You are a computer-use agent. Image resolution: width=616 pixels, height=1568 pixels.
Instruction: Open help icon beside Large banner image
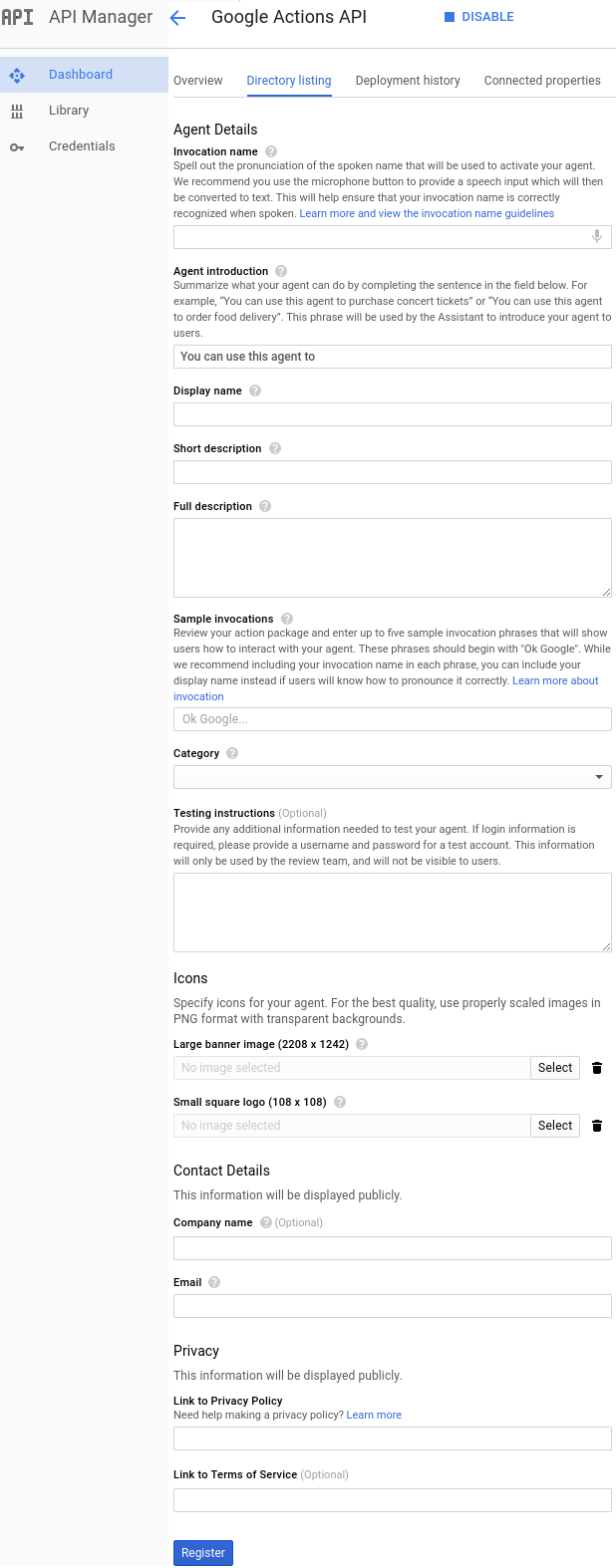pyautogui.click(x=362, y=1044)
